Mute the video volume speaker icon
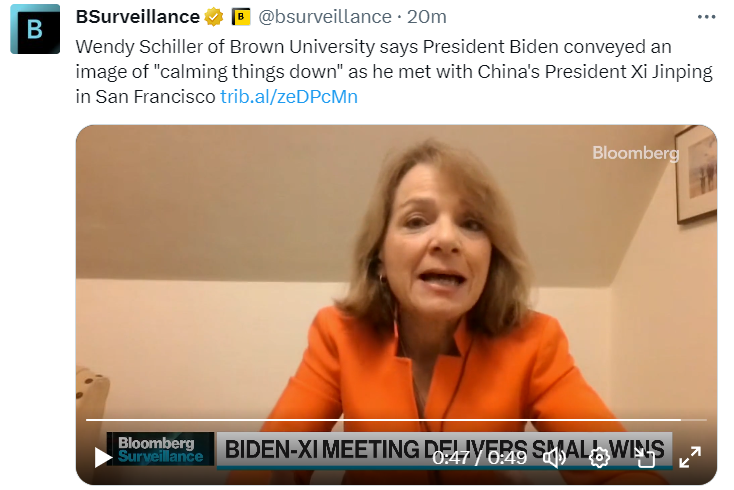The width and height of the screenshot is (734, 490). click(555, 457)
